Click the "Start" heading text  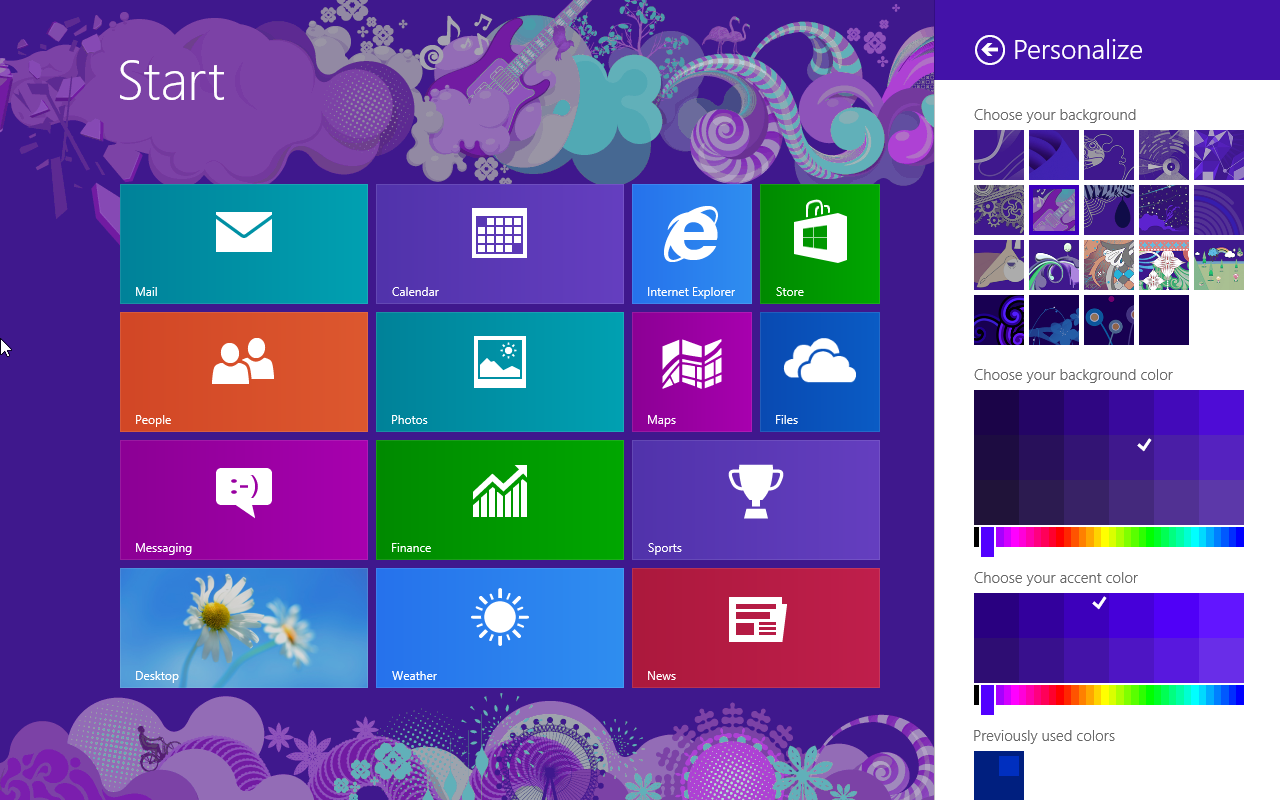point(171,80)
